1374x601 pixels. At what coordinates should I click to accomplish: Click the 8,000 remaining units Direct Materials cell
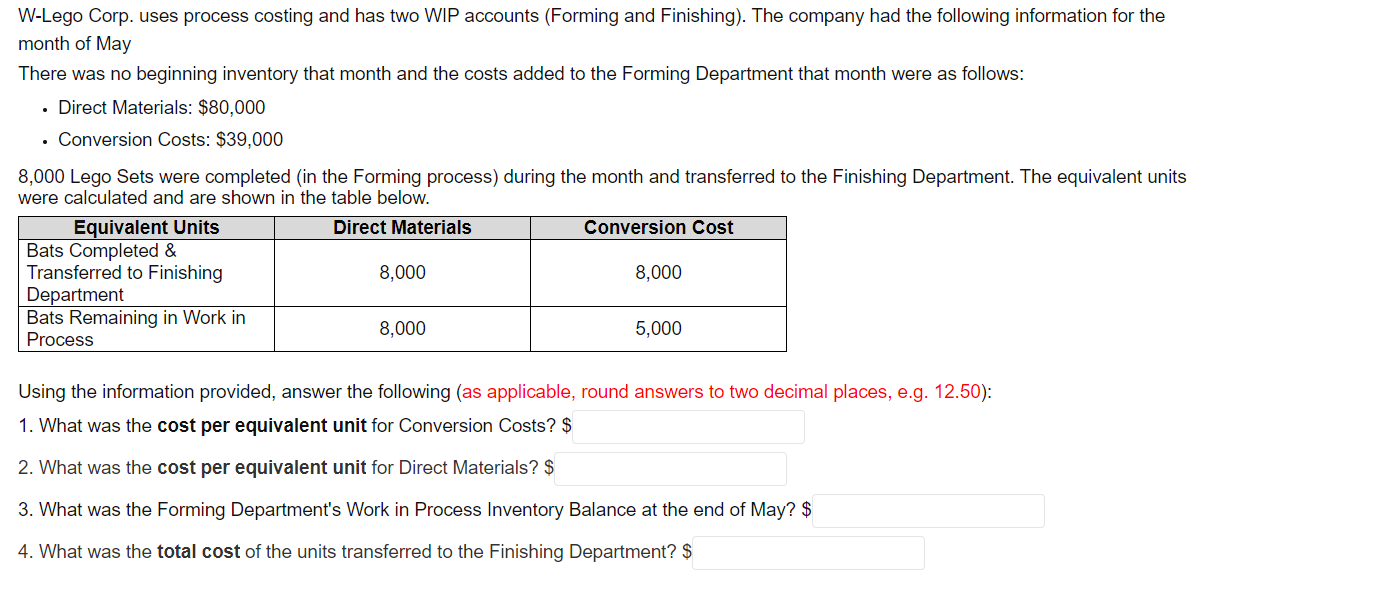click(402, 328)
